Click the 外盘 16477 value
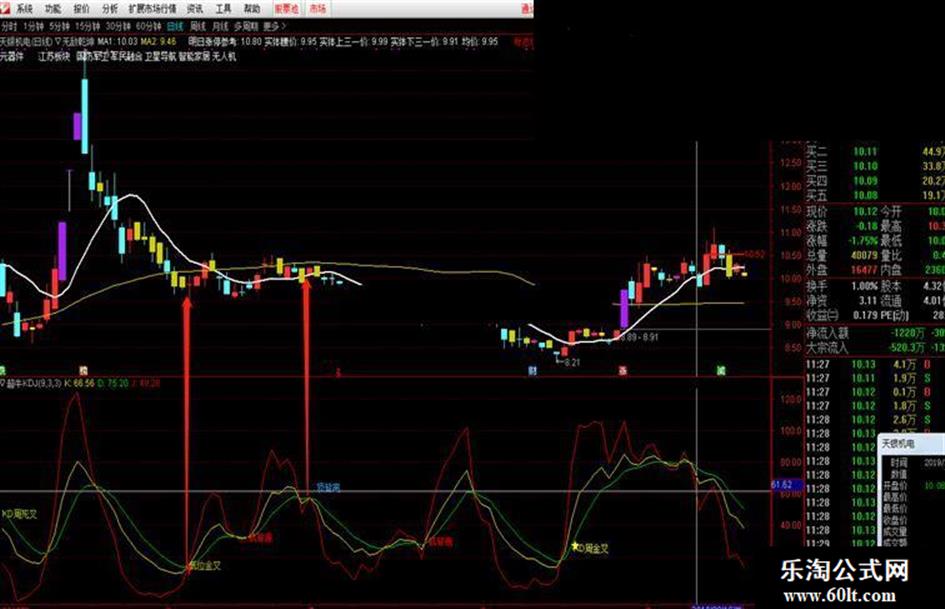945x609 pixels. pyautogui.click(x=864, y=271)
